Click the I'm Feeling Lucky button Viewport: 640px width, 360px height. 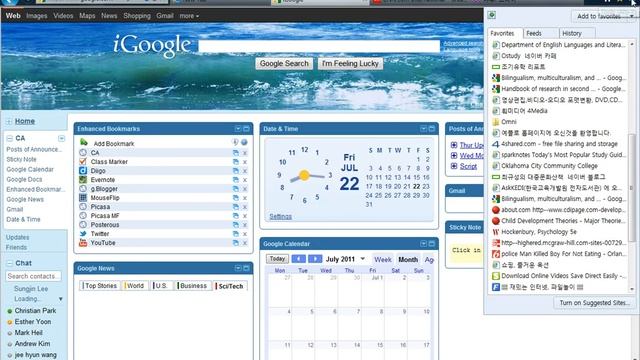[350, 64]
